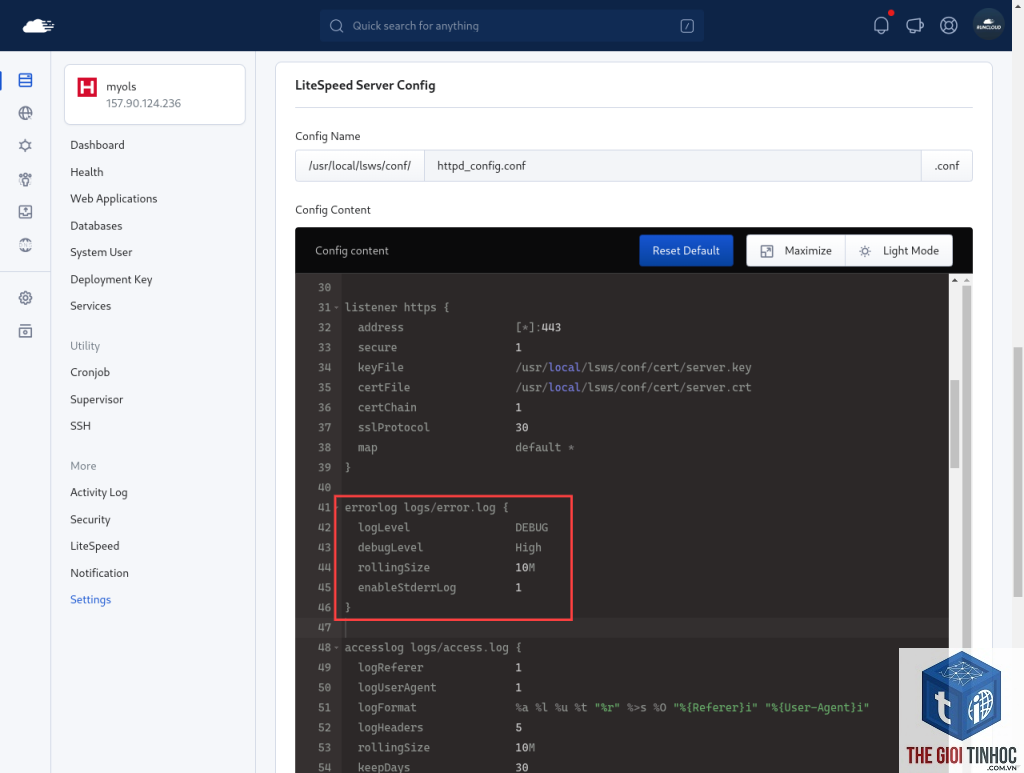Screen dimensions: 1024x773
Task: Switch editor to Light Mode
Action: [x=899, y=251]
